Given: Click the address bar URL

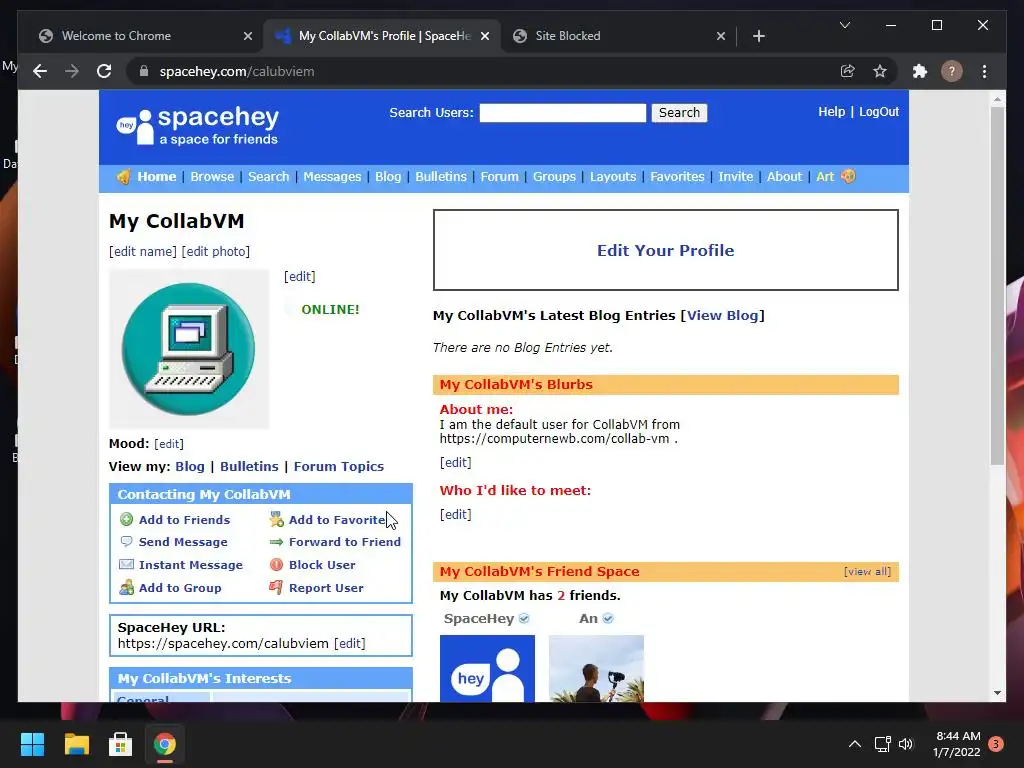Looking at the screenshot, I should 236,71.
